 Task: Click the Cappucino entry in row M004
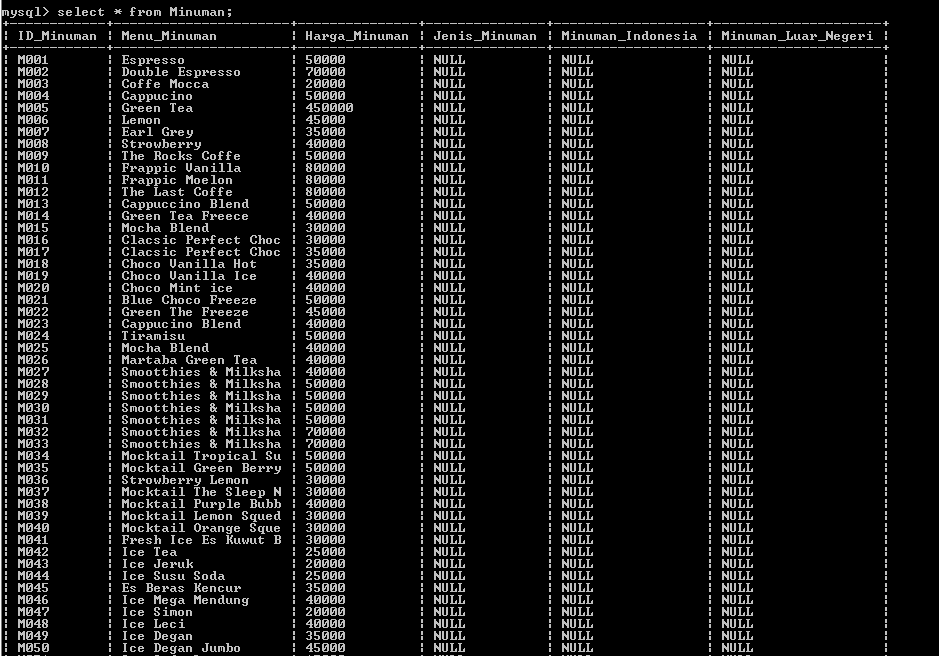tap(157, 96)
